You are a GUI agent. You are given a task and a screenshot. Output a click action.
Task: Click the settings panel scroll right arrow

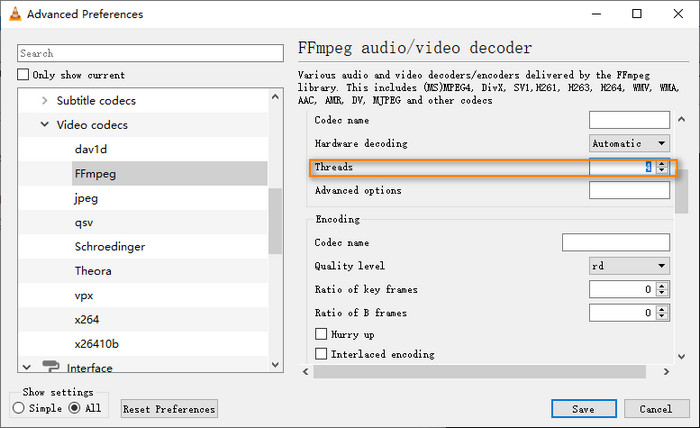pyautogui.click(x=666, y=371)
